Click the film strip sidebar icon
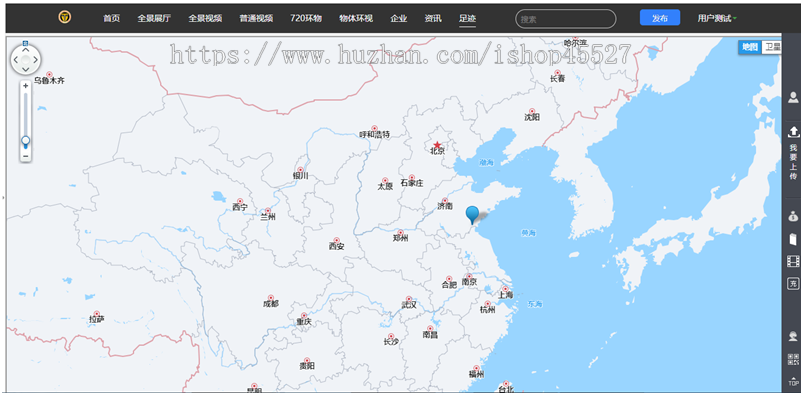 pos(793,261)
